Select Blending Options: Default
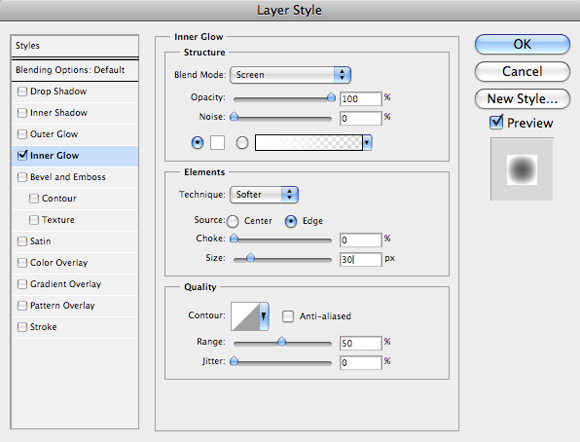580x442 pixels. [75, 70]
